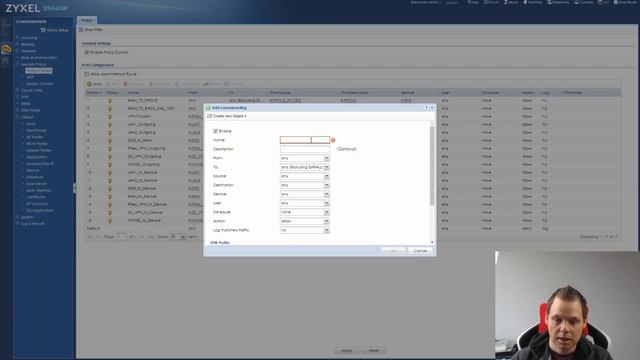The height and width of the screenshot is (360, 640).
Task: Close the Add corresponding dialog
Action: coord(432,107)
